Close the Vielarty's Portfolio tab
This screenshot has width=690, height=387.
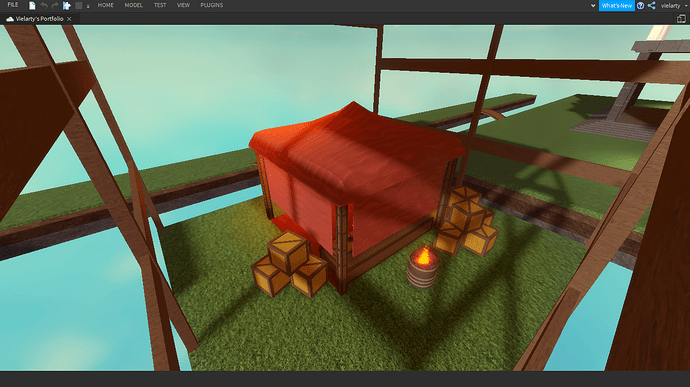(69, 19)
